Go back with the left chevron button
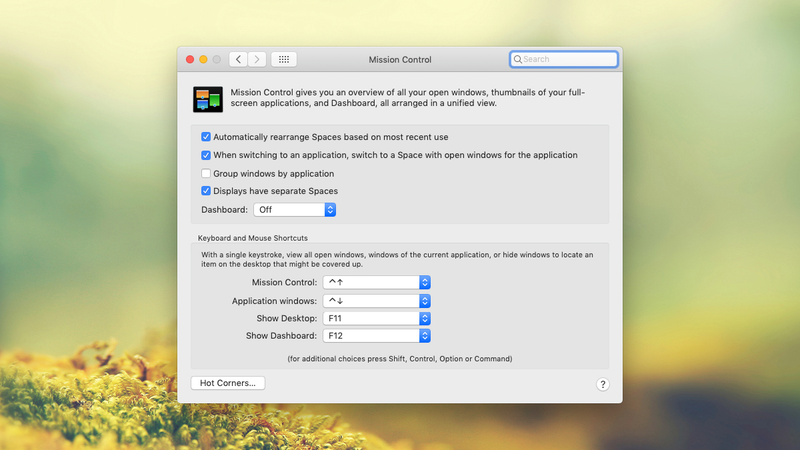 (x=238, y=59)
